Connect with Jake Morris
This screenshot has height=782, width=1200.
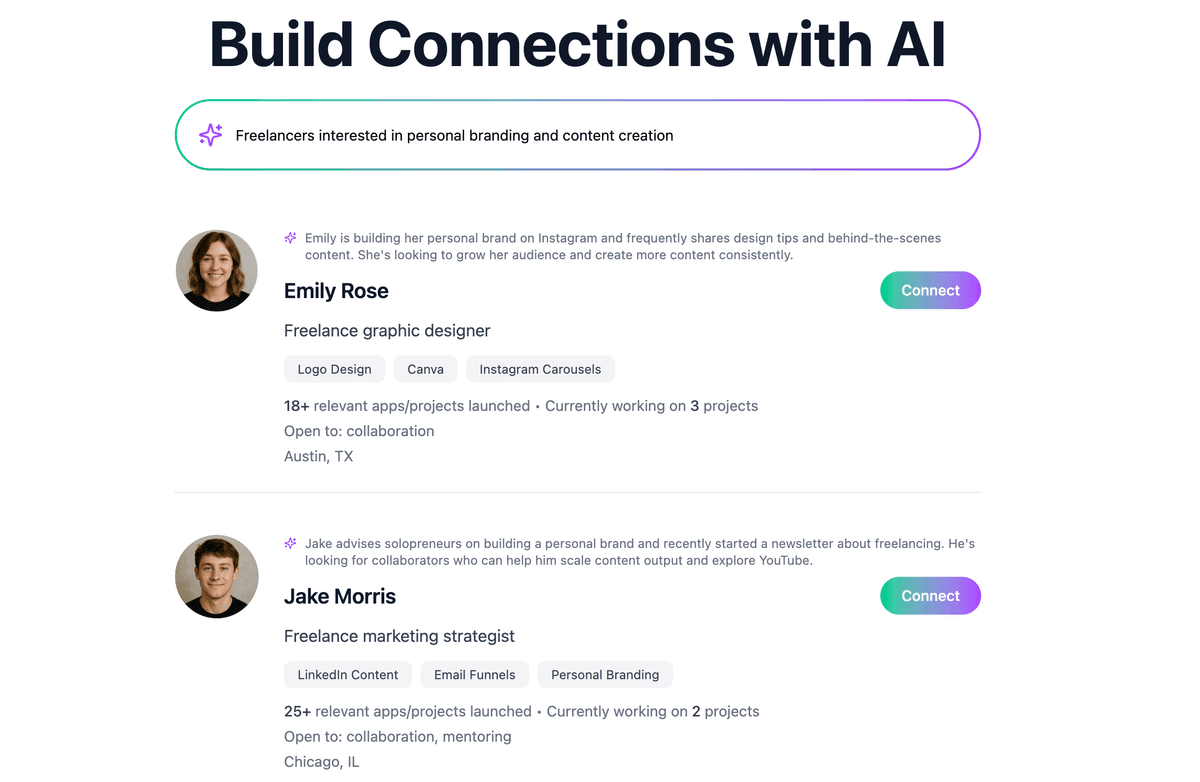click(930, 596)
